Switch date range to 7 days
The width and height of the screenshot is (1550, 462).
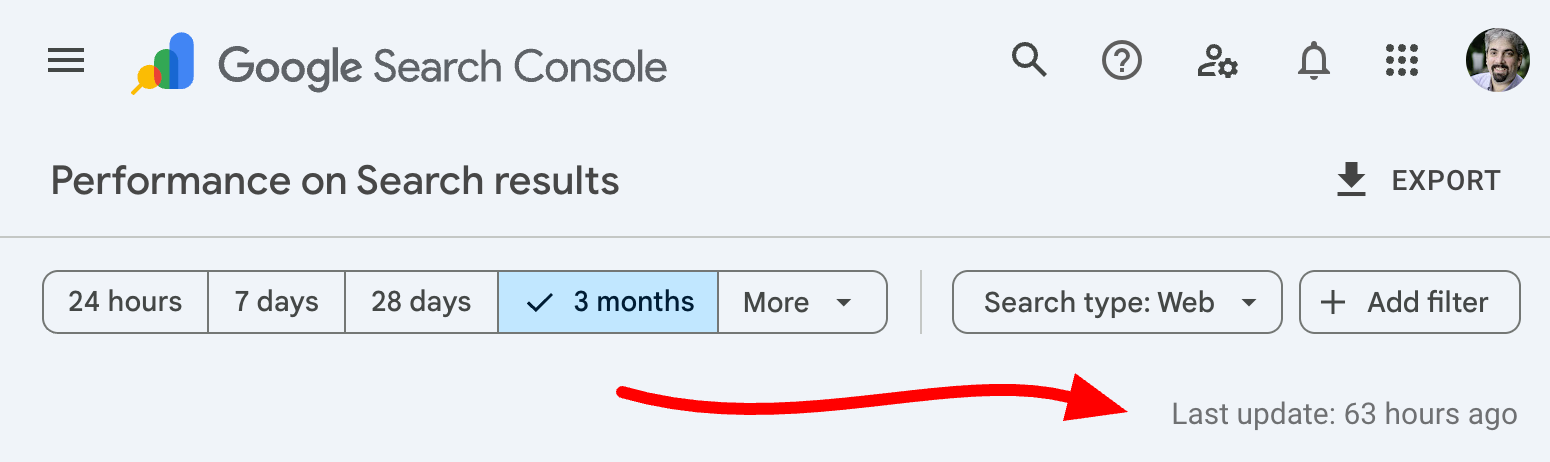[276, 302]
